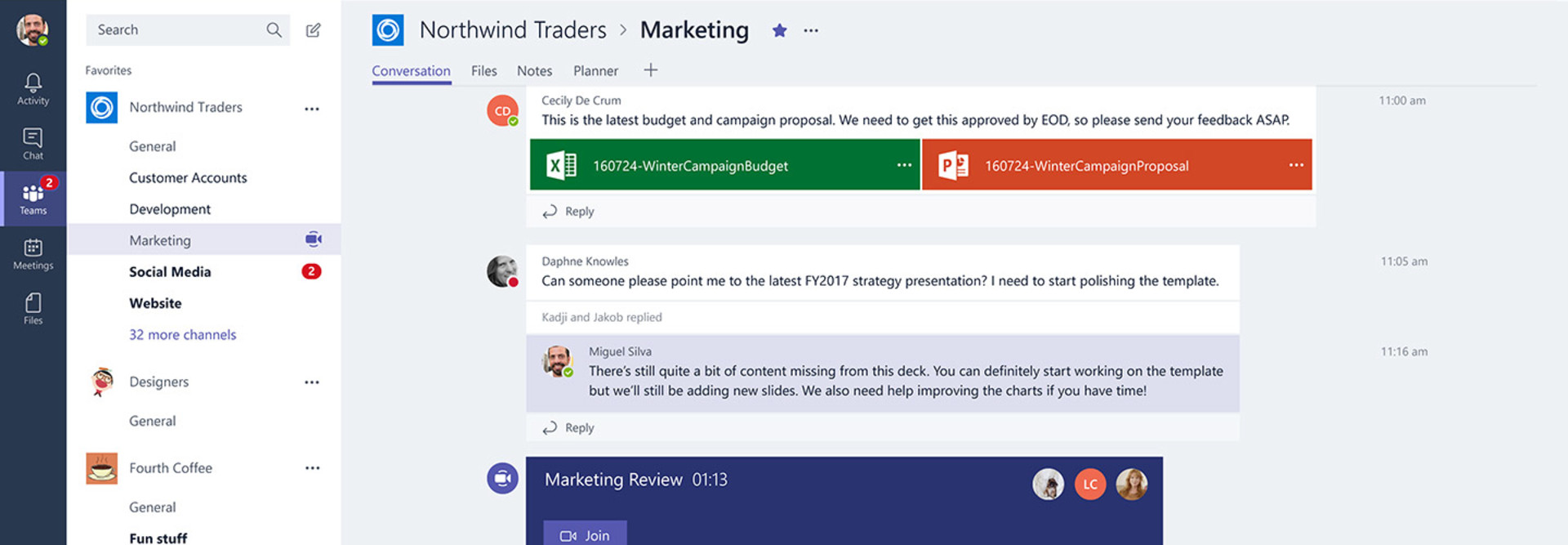
Task: Open the Fun stuff channel
Action: (158, 538)
